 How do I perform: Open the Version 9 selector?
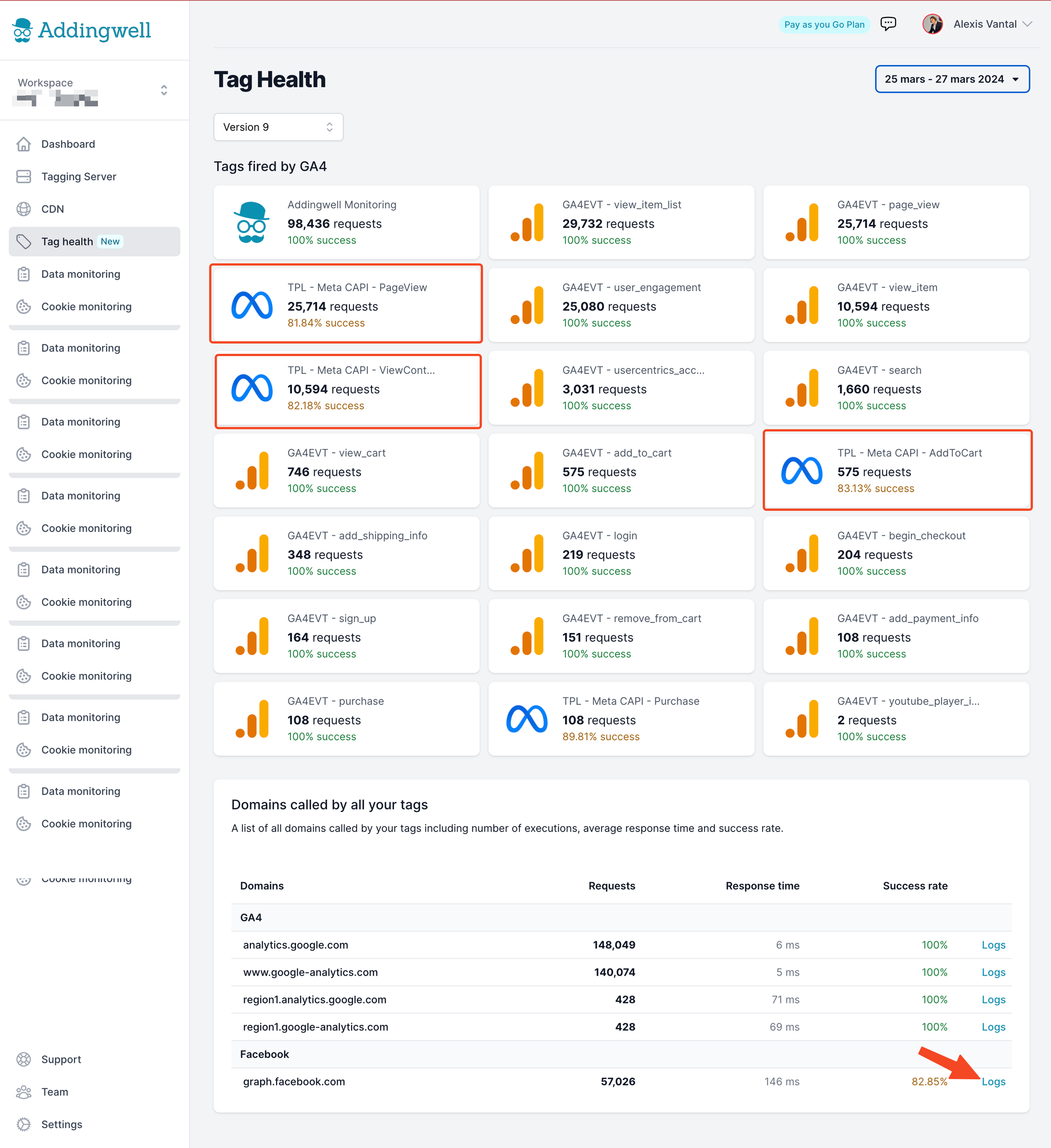tap(278, 127)
